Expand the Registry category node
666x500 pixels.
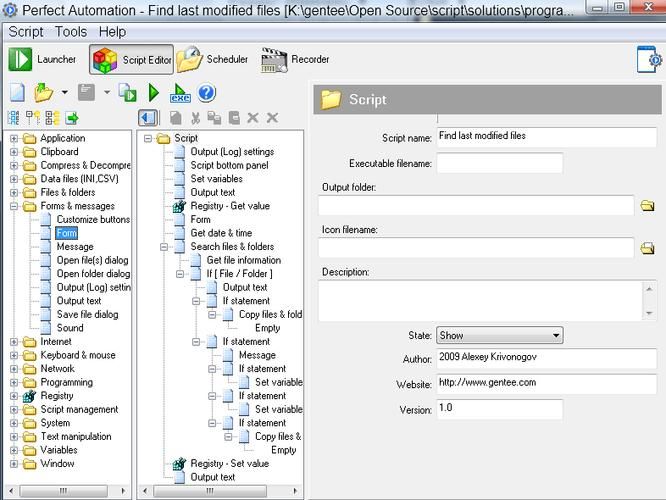click(x=14, y=396)
